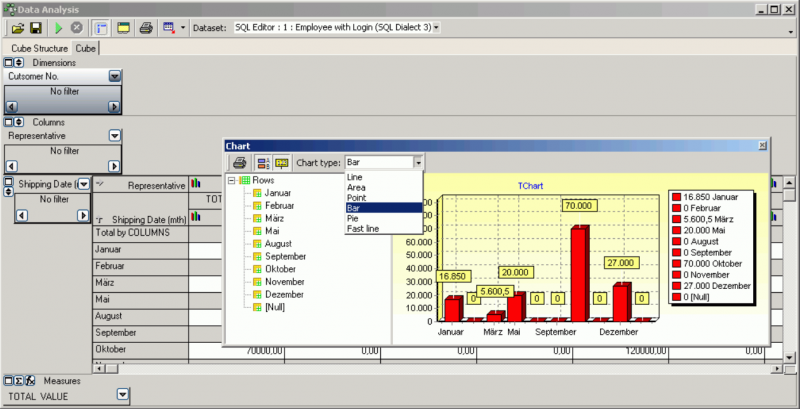Select August in the Rows tree
800x409 pixels.
pyautogui.click(x=278, y=244)
